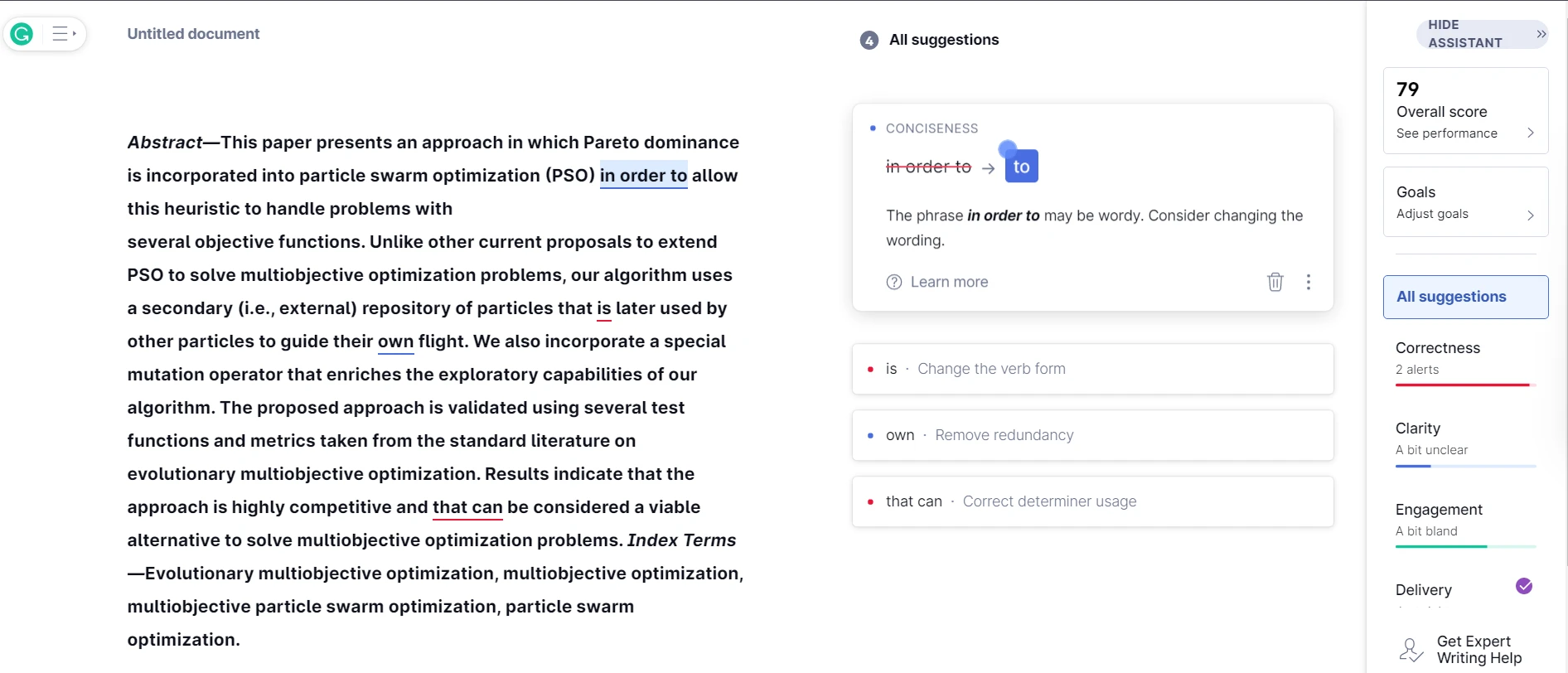Click the suggestions count badge icon
This screenshot has width=1568, height=673.
(869, 40)
